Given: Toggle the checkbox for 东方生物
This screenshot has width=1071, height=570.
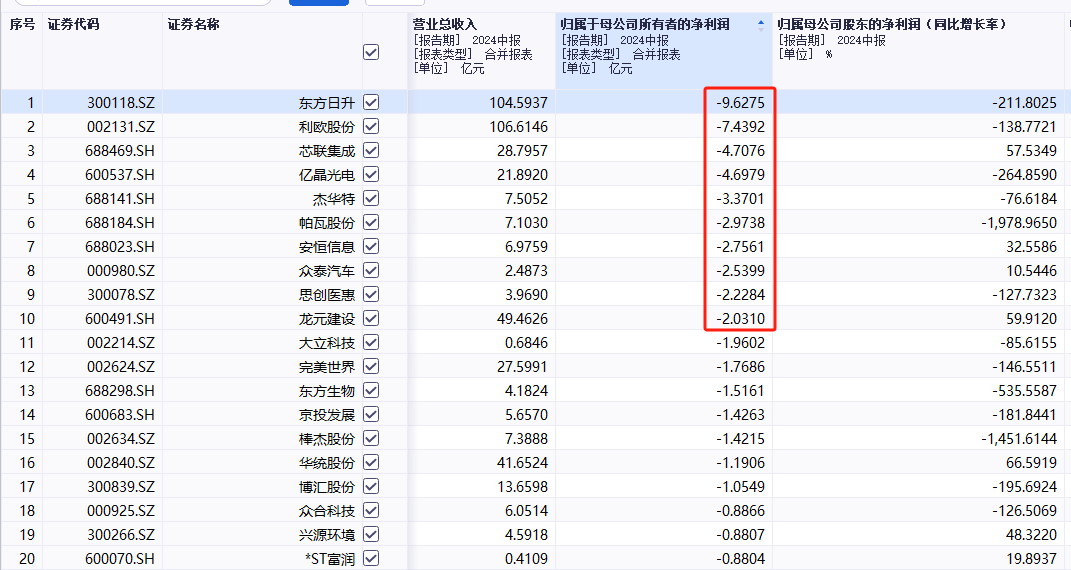Looking at the screenshot, I should pyautogui.click(x=371, y=390).
